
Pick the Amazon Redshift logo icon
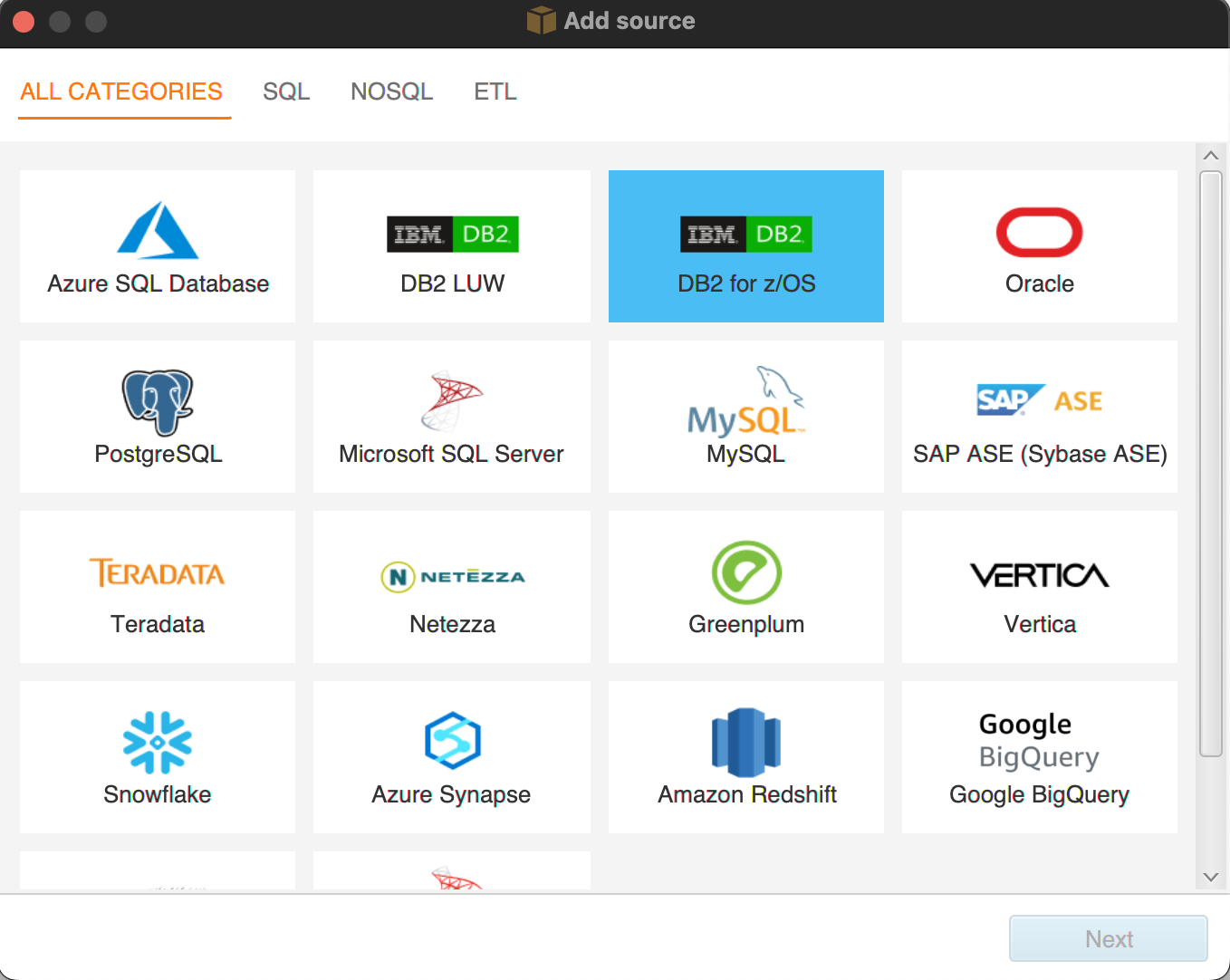pos(746,743)
